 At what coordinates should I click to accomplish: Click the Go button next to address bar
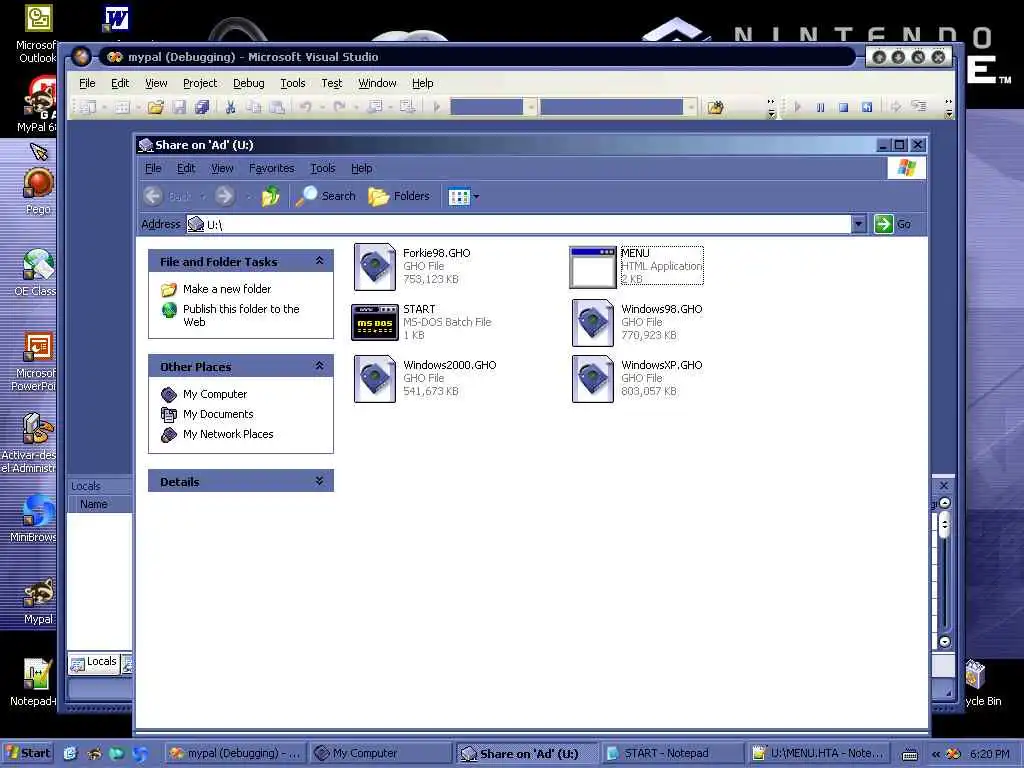tap(893, 224)
